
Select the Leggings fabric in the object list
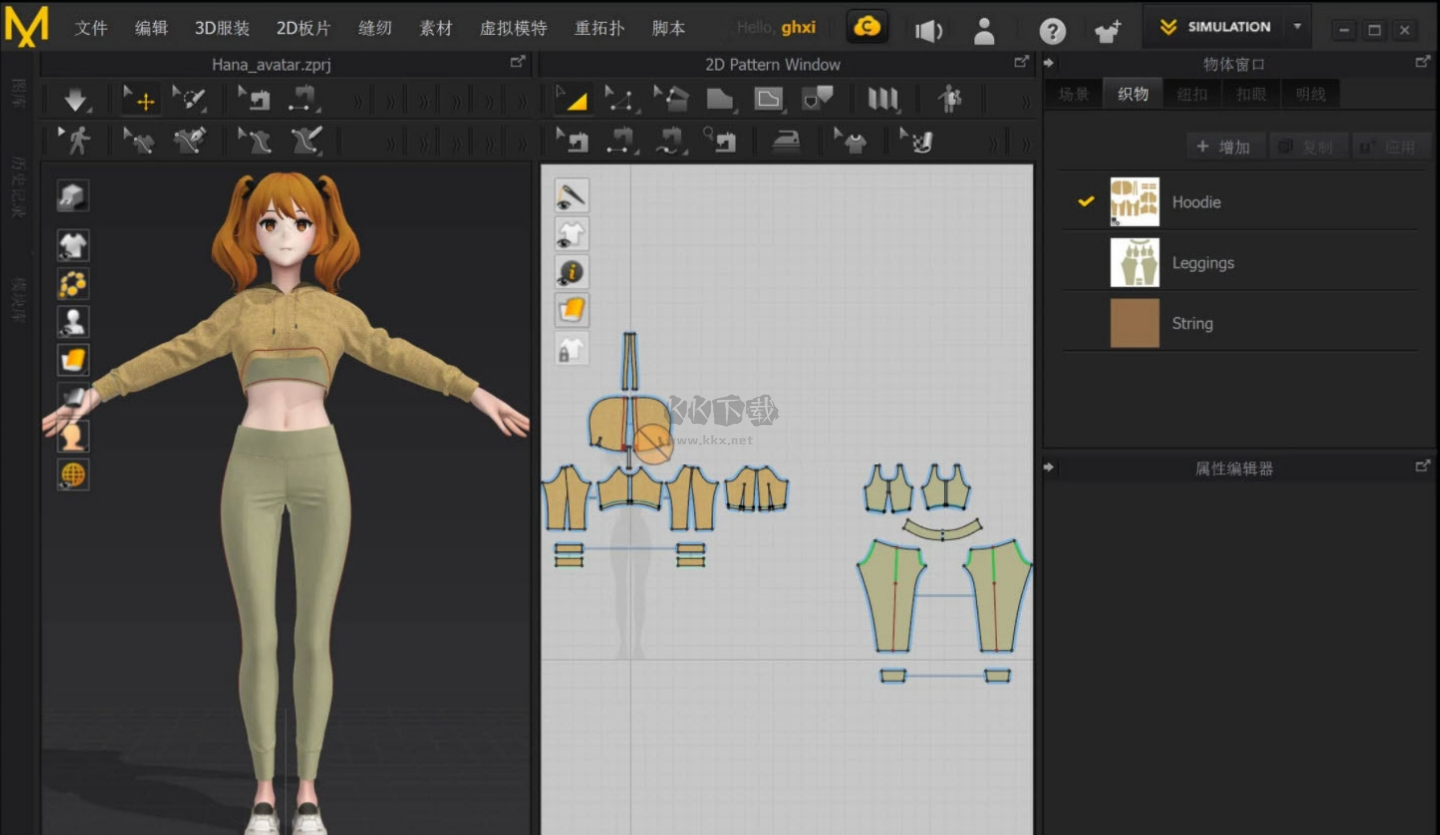pos(1203,262)
